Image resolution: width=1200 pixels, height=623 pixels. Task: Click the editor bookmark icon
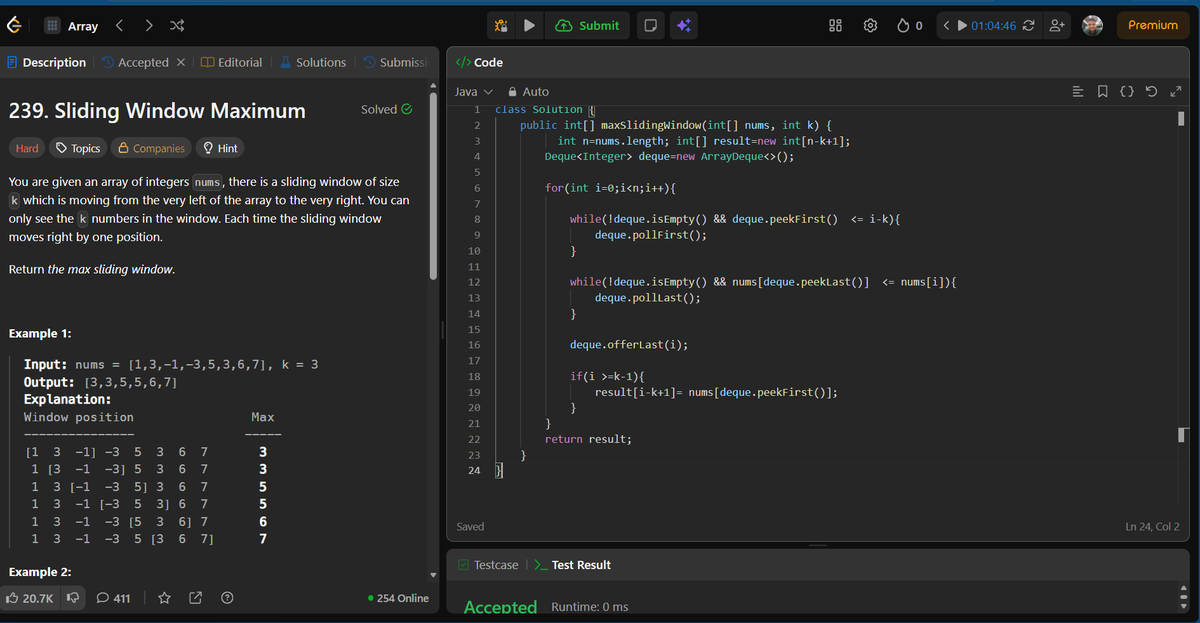pyautogui.click(x=1102, y=92)
